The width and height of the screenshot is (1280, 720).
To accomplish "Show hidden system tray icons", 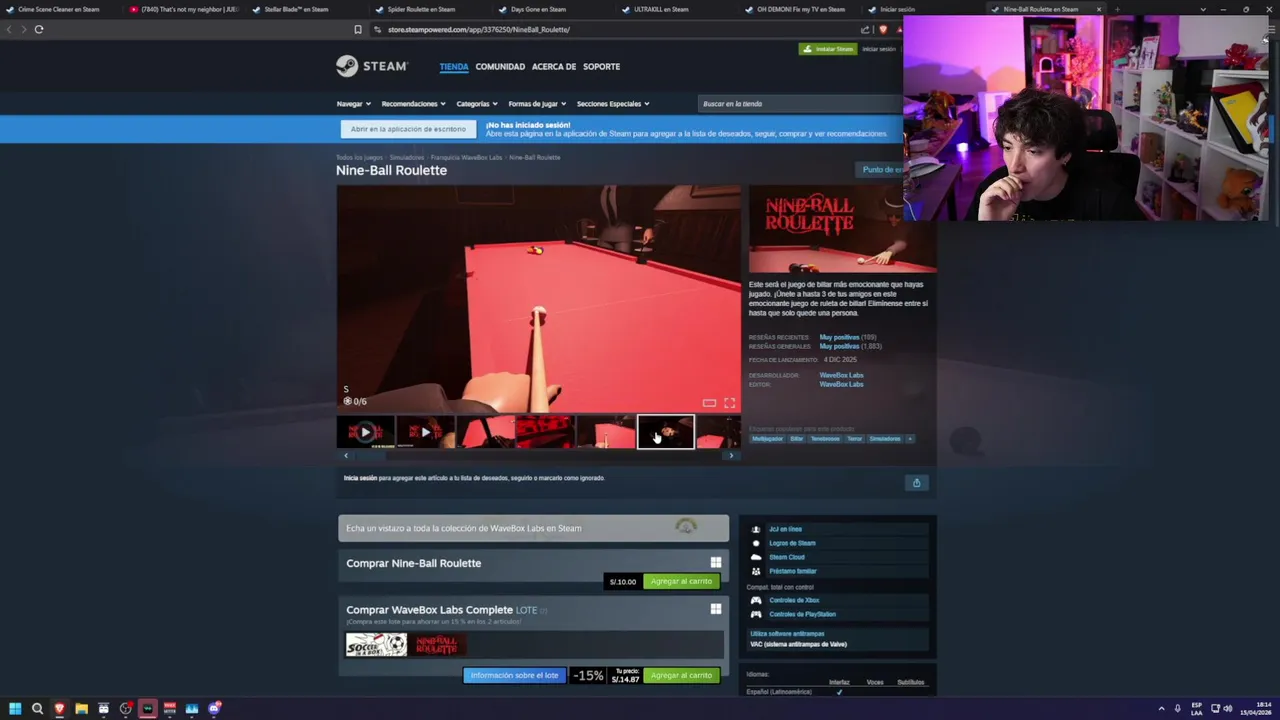I will (x=1162, y=709).
